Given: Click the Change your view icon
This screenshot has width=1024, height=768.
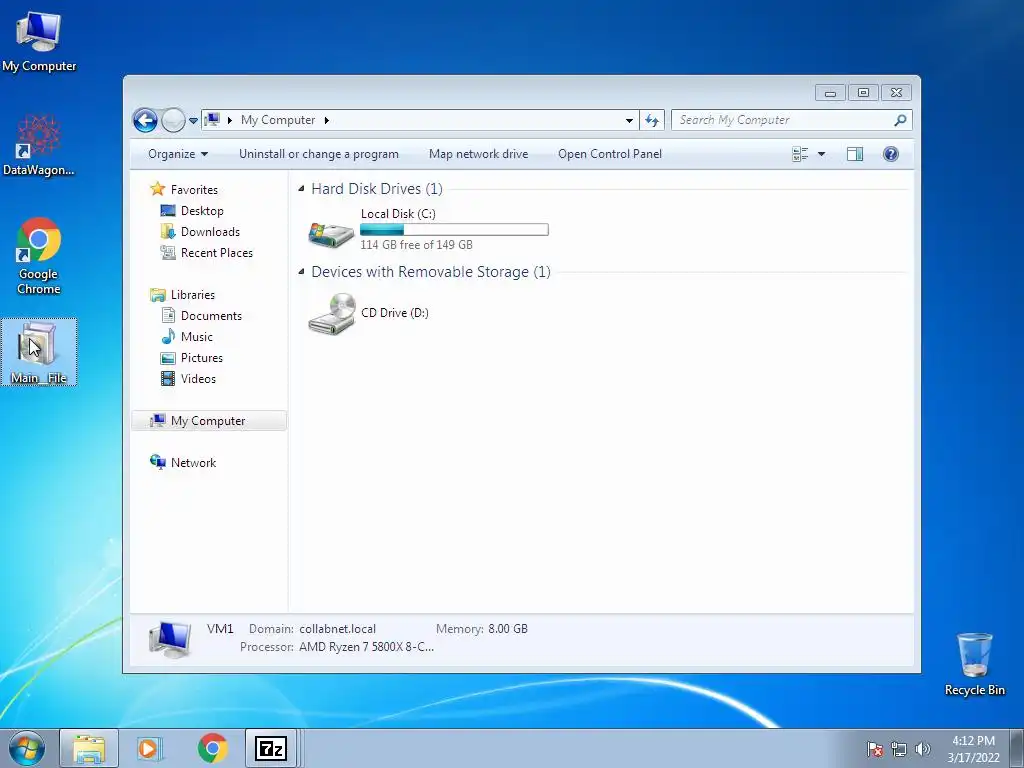Looking at the screenshot, I should pos(800,154).
